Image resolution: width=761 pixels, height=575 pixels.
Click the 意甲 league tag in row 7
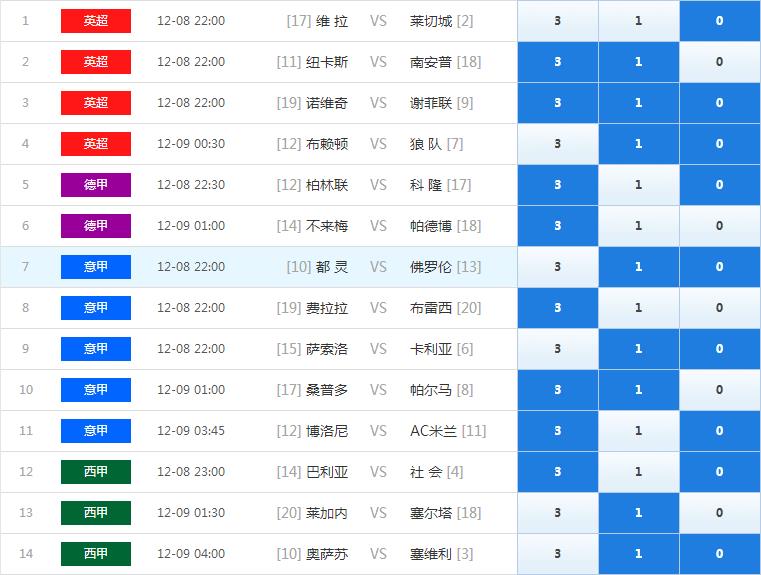coord(96,267)
